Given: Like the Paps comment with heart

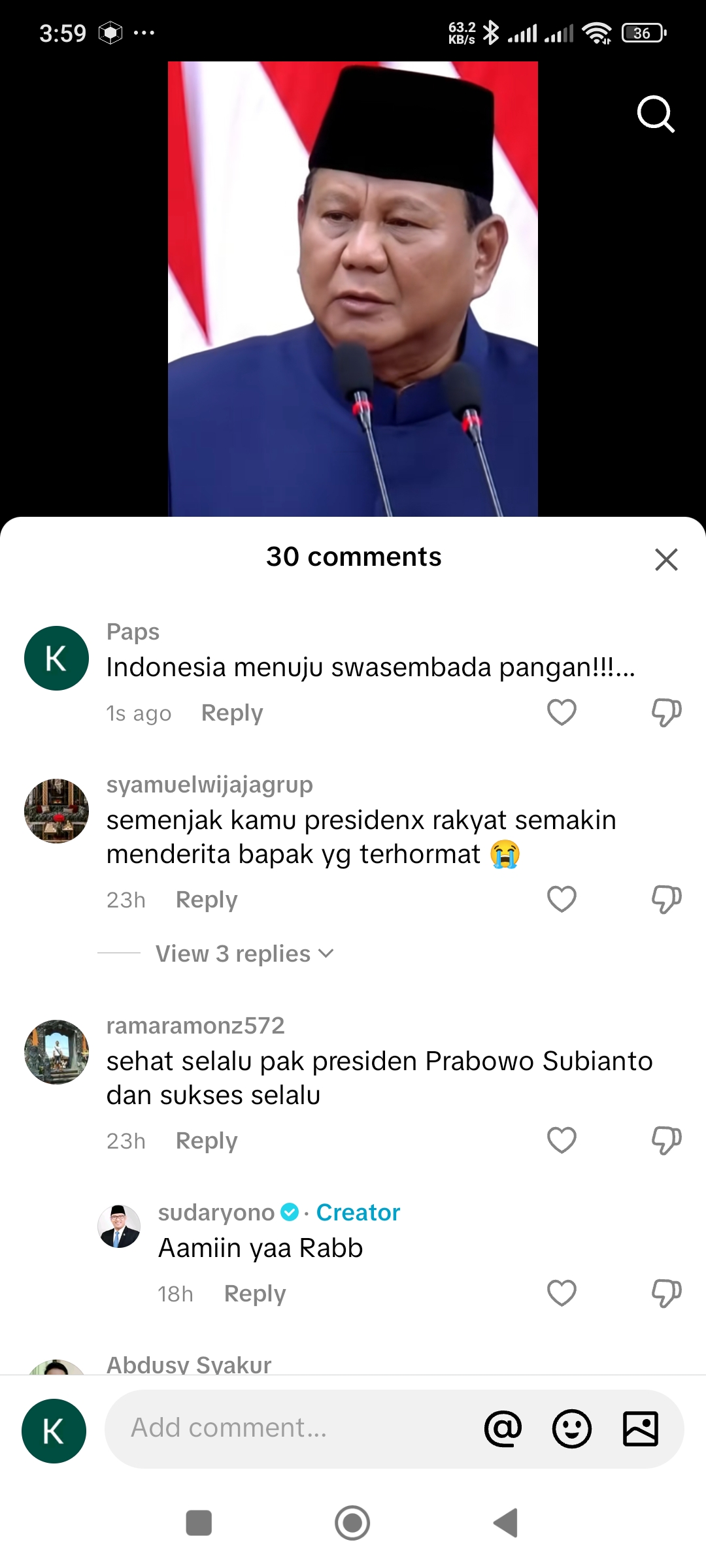Looking at the screenshot, I should 562,712.
